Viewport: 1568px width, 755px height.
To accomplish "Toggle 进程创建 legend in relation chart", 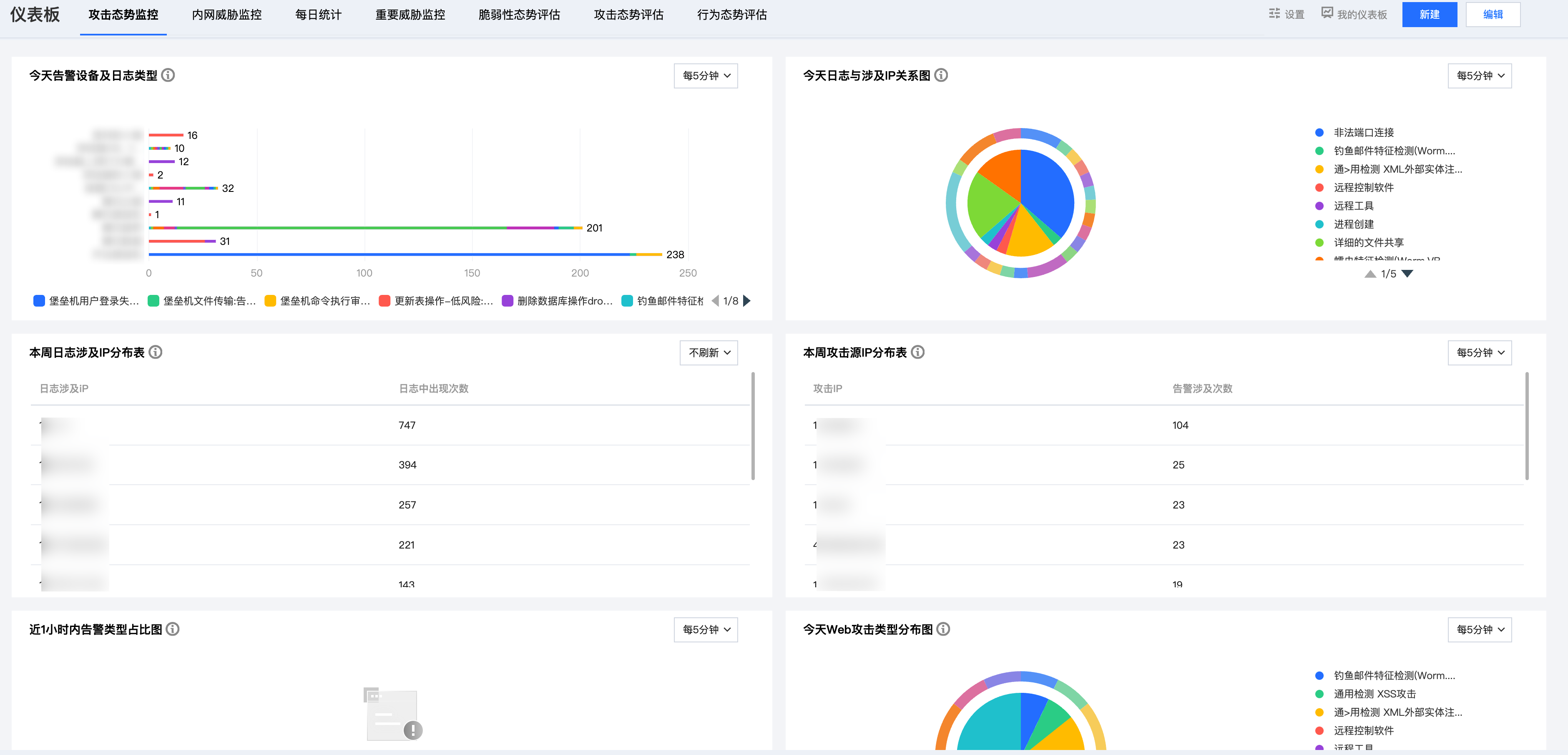I will click(1344, 224).
